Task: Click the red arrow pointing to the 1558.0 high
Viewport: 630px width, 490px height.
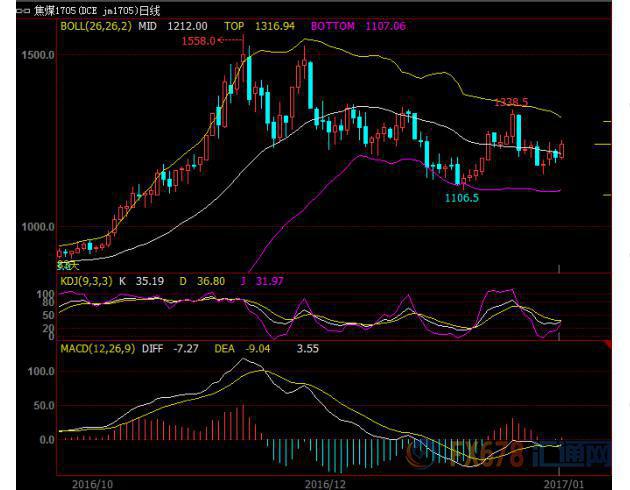Action: point(231,40)
